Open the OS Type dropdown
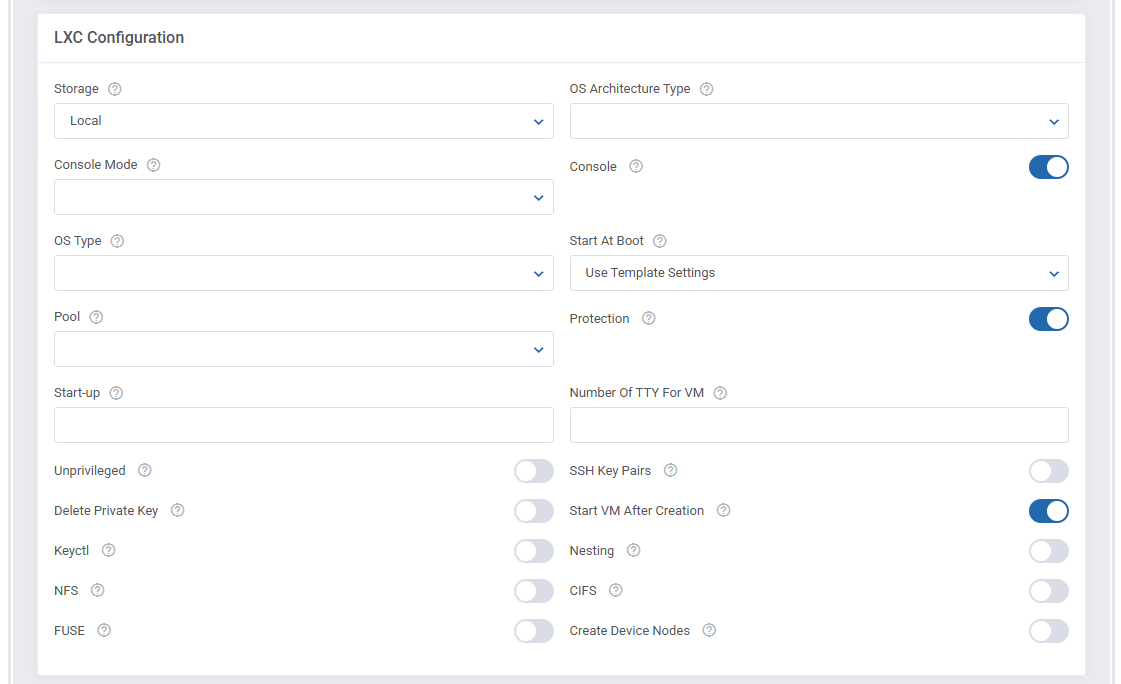Viewport: 1121px width, 684px height. click(304, 273)
